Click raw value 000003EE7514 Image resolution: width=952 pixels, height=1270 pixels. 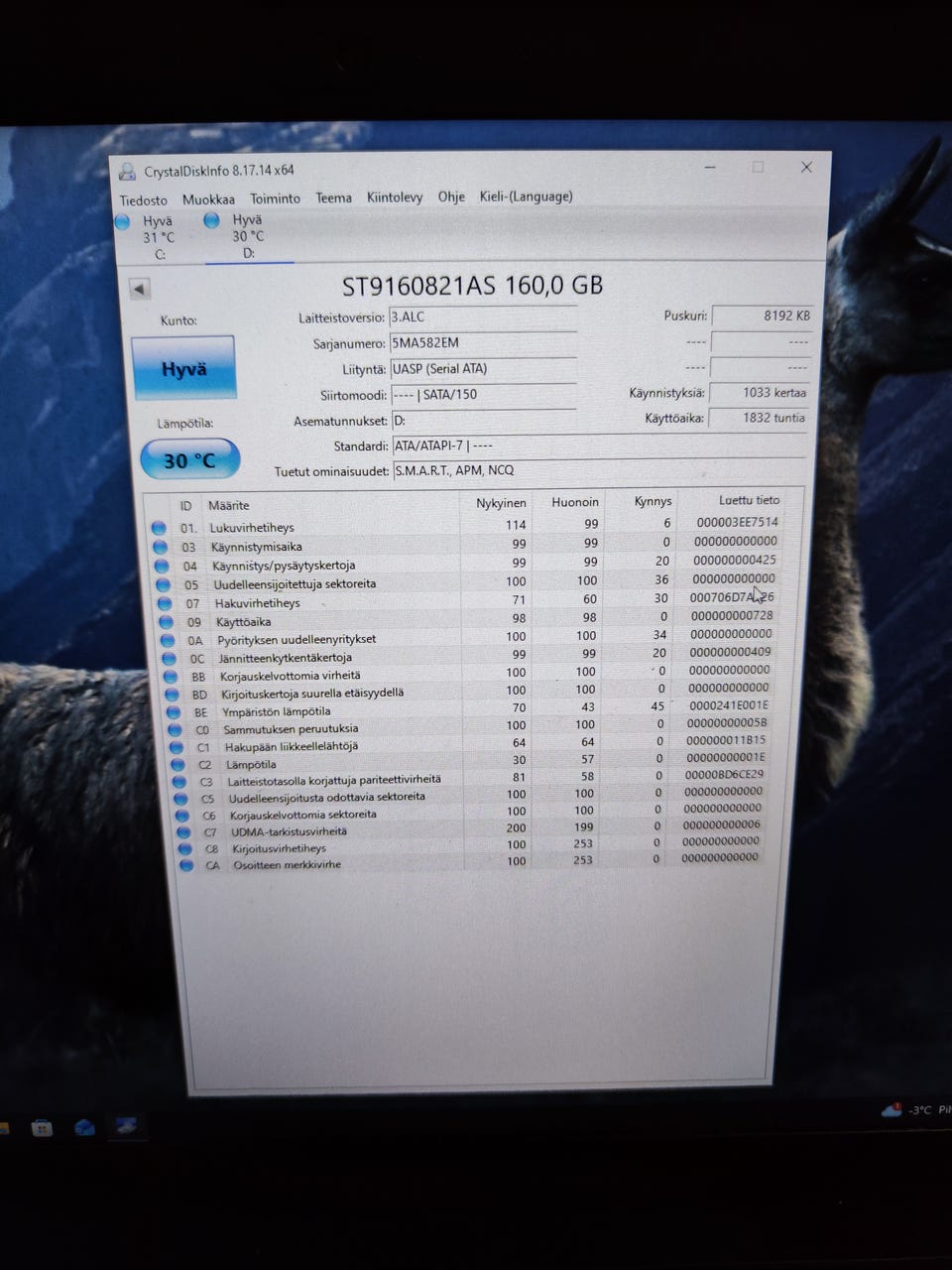pyautogui.click(x=737, y=522)
